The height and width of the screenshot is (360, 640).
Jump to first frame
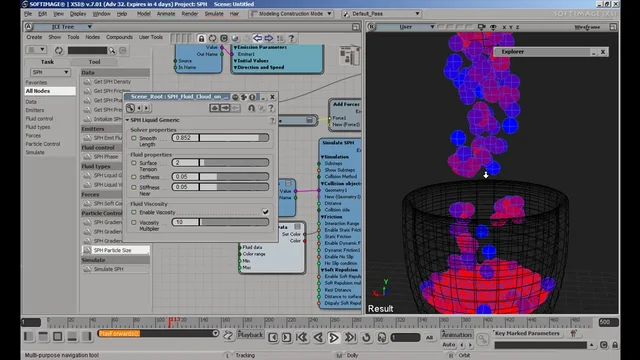click(302, 338)
